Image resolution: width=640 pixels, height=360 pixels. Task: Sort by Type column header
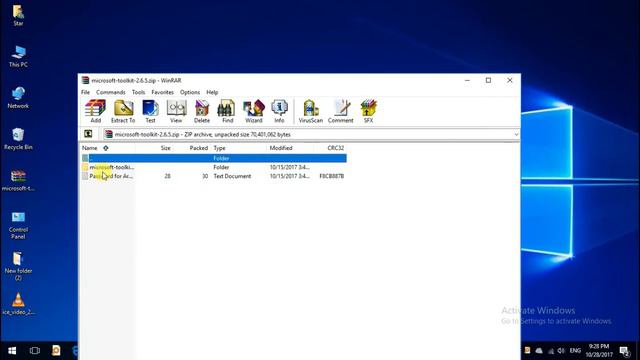coord(220,148)
